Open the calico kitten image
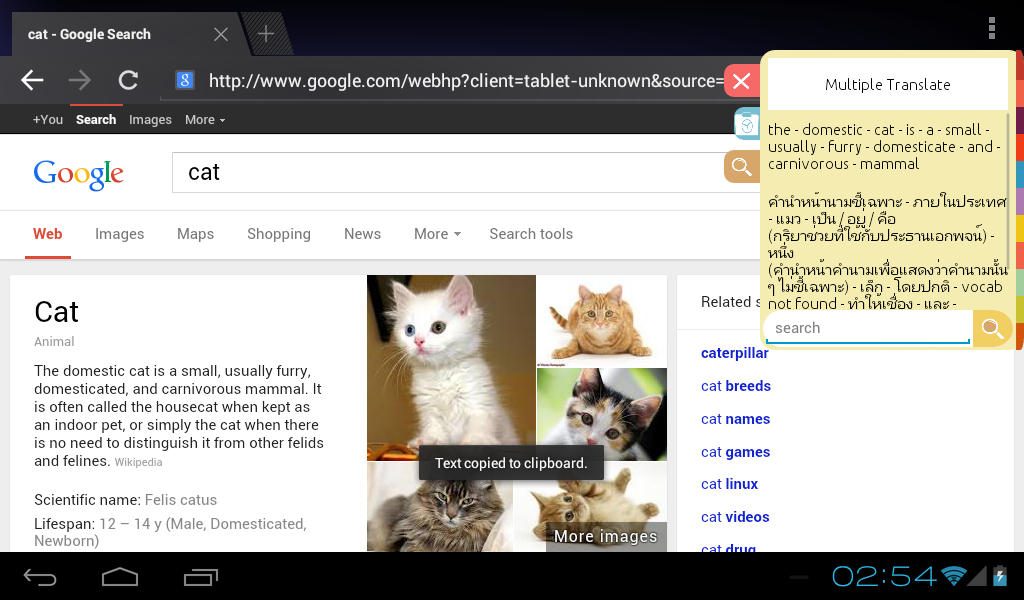The height and width of the screenshot is (600, 1024). coord(601,415)
